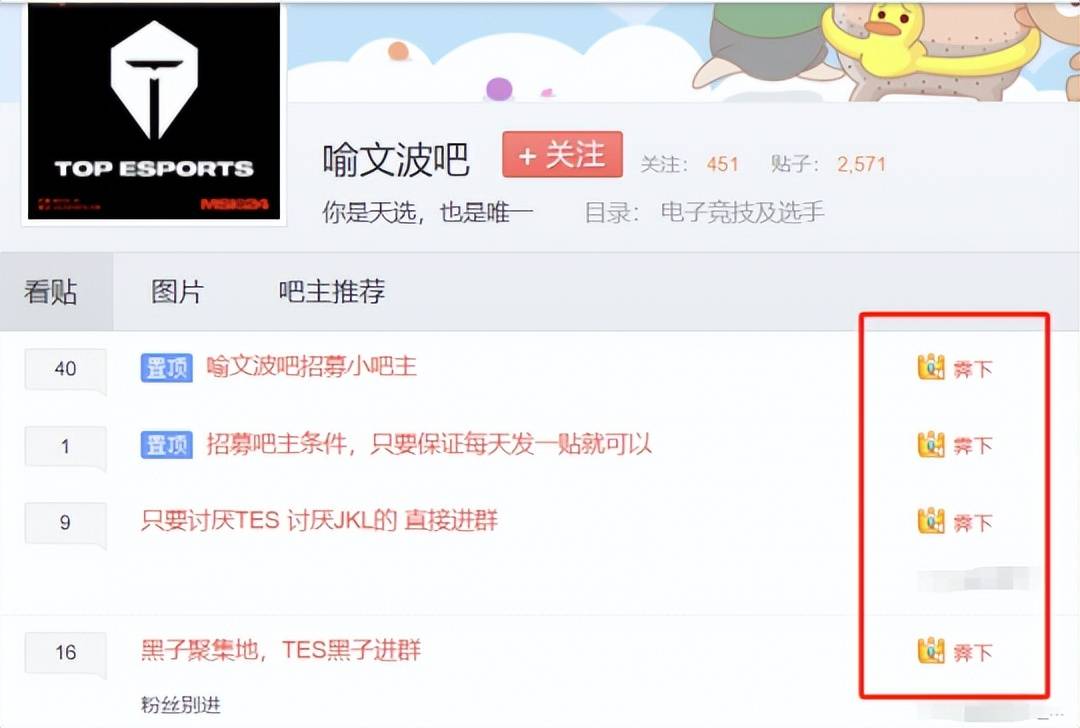This screenshot has height=728, width=1080.
Task: Open post 招募吧主条件，只要保证每天发一贴就可以
Action: 429,444
